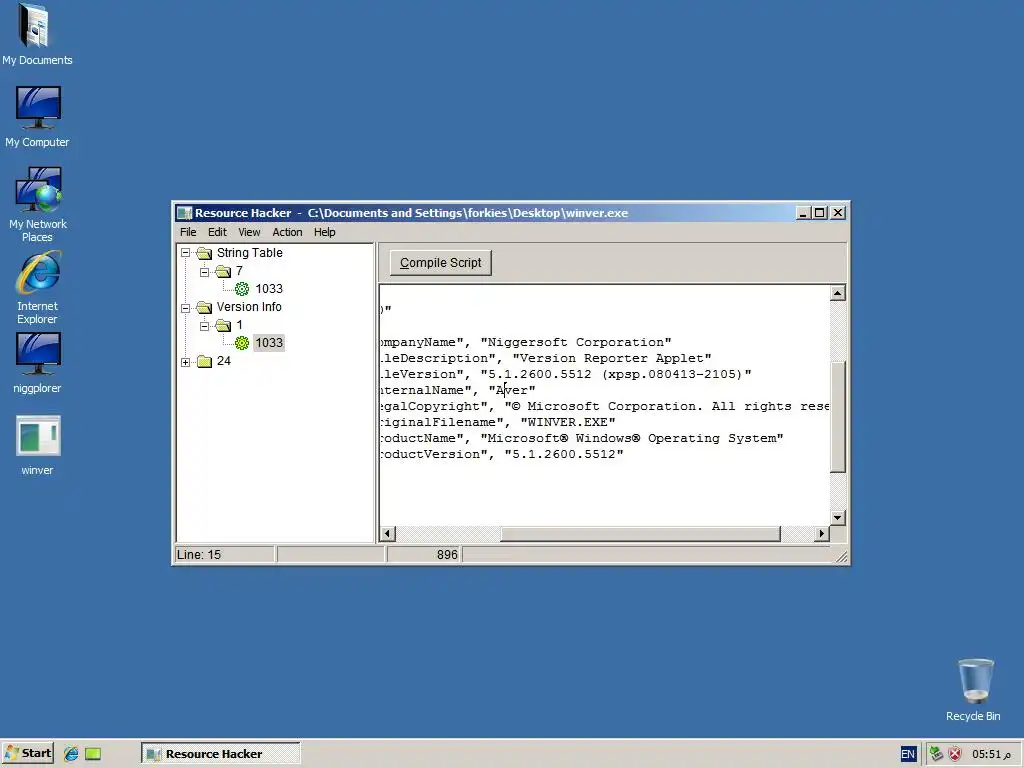Click the EN language indicator in the tray
Screen dimensions: 1024x768
click(908, 754)
